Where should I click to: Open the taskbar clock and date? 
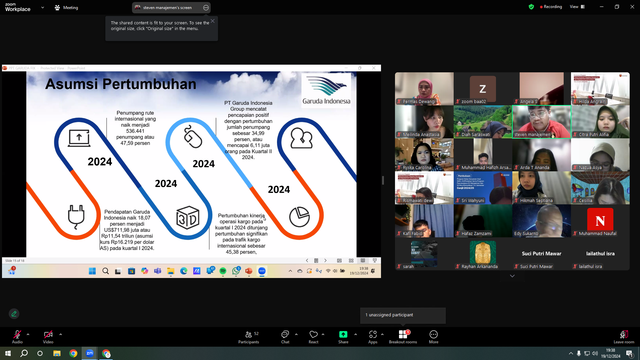pyautogui.click(x=610, y=353)
